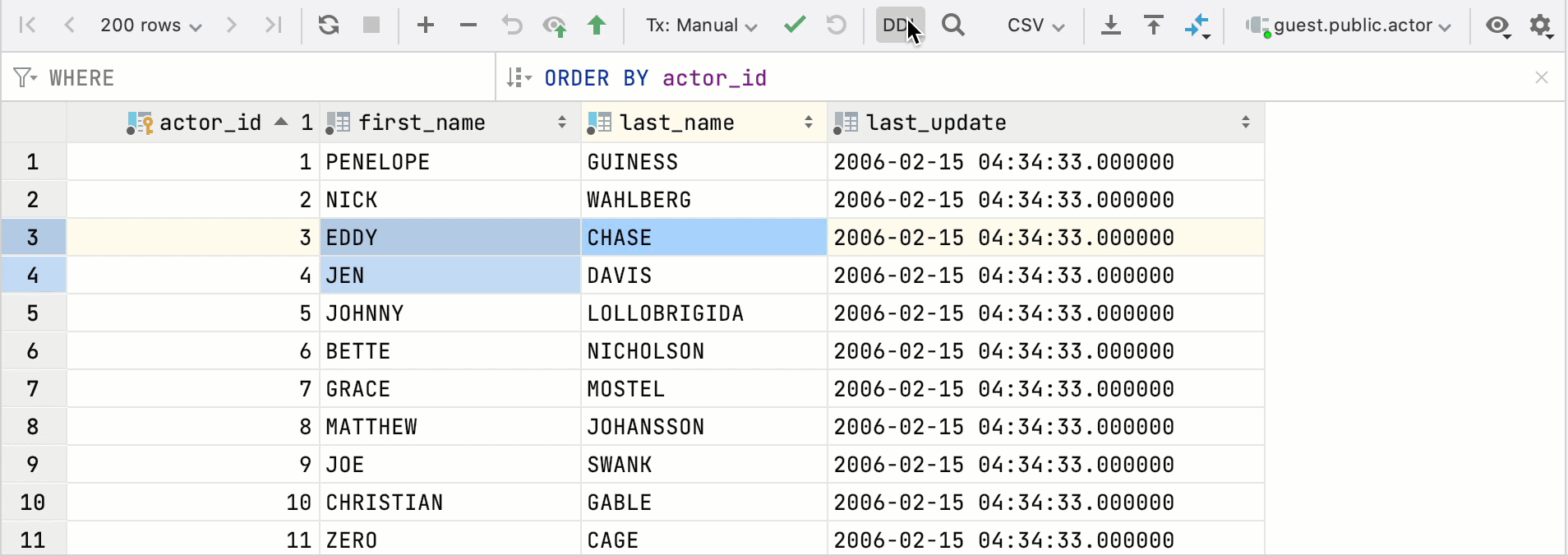Click the WHERE filter input field
1568x556 pixels.
click(247, 77)
